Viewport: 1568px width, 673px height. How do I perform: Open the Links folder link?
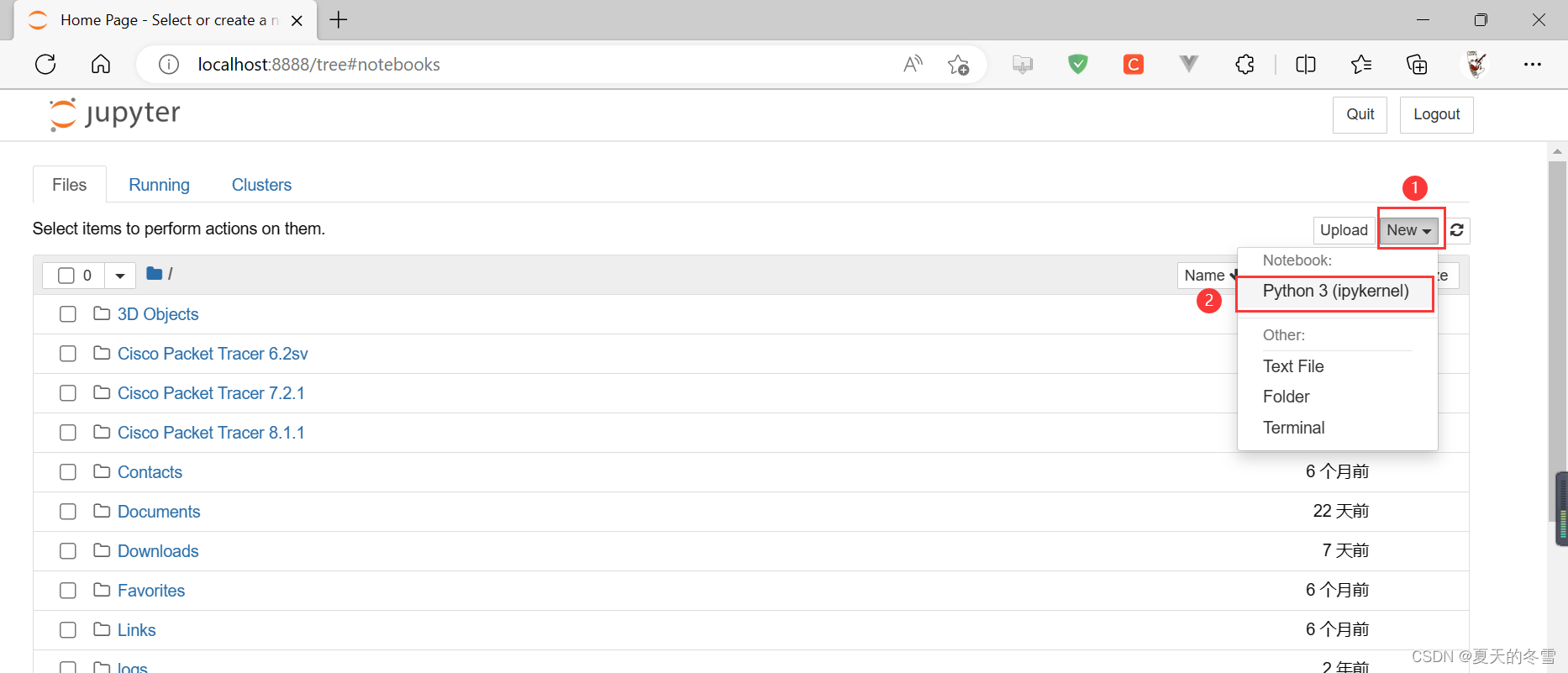pos(137,630)
